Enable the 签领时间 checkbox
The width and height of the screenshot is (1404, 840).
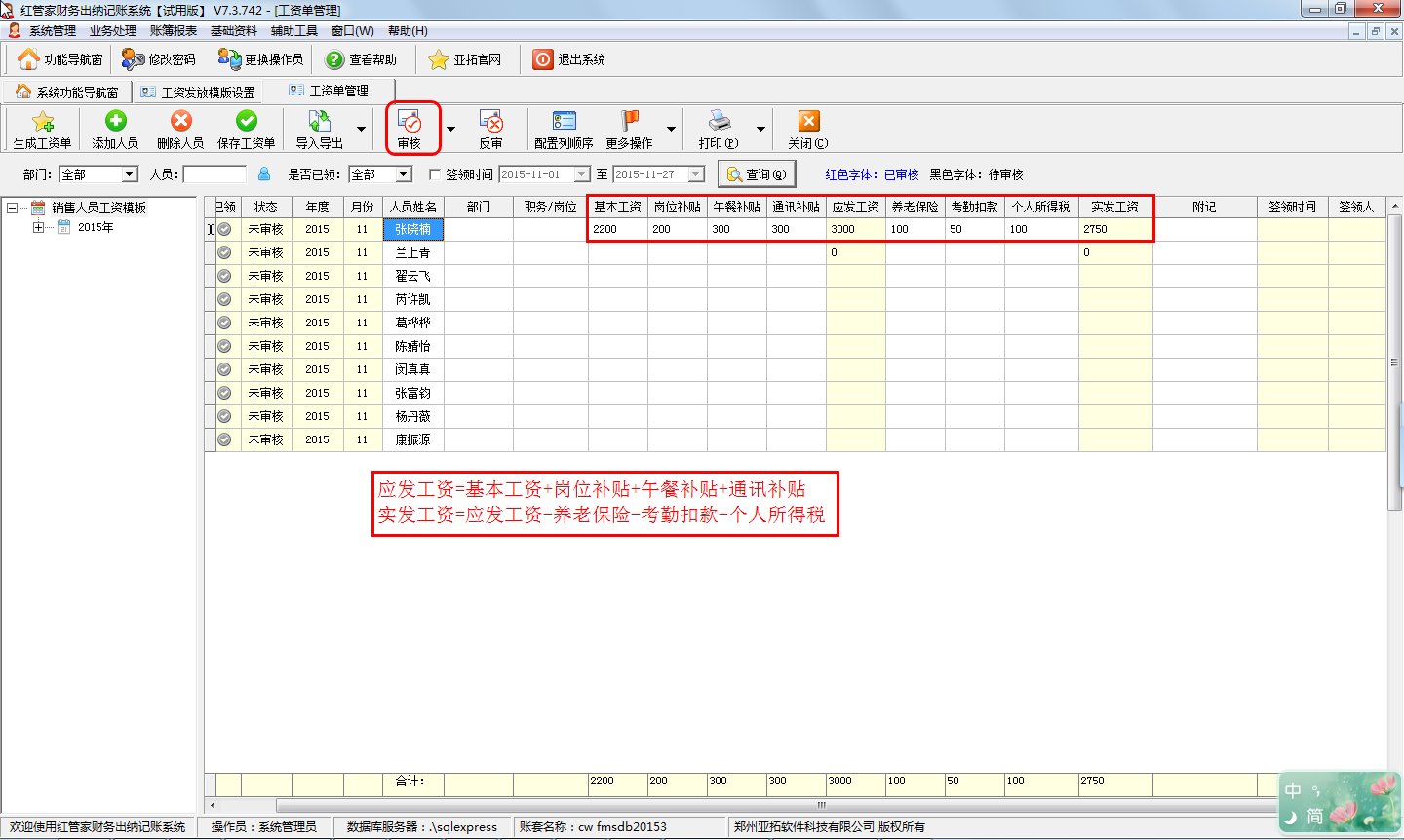435,175
